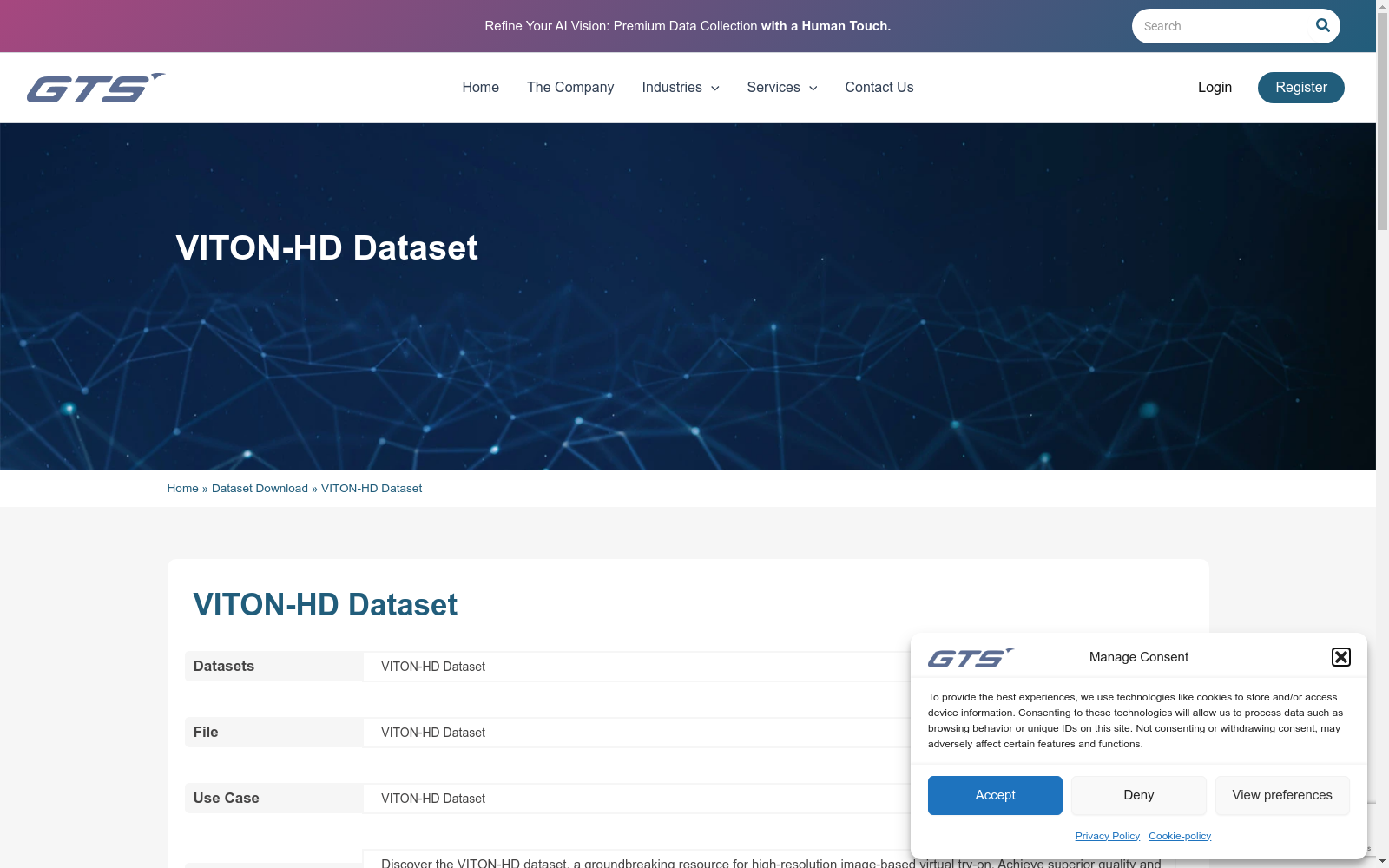The height and width of the screenshot is (868, 1389).
Task: Click the scrollbar up arrow
Action: tap(1382, 6)
